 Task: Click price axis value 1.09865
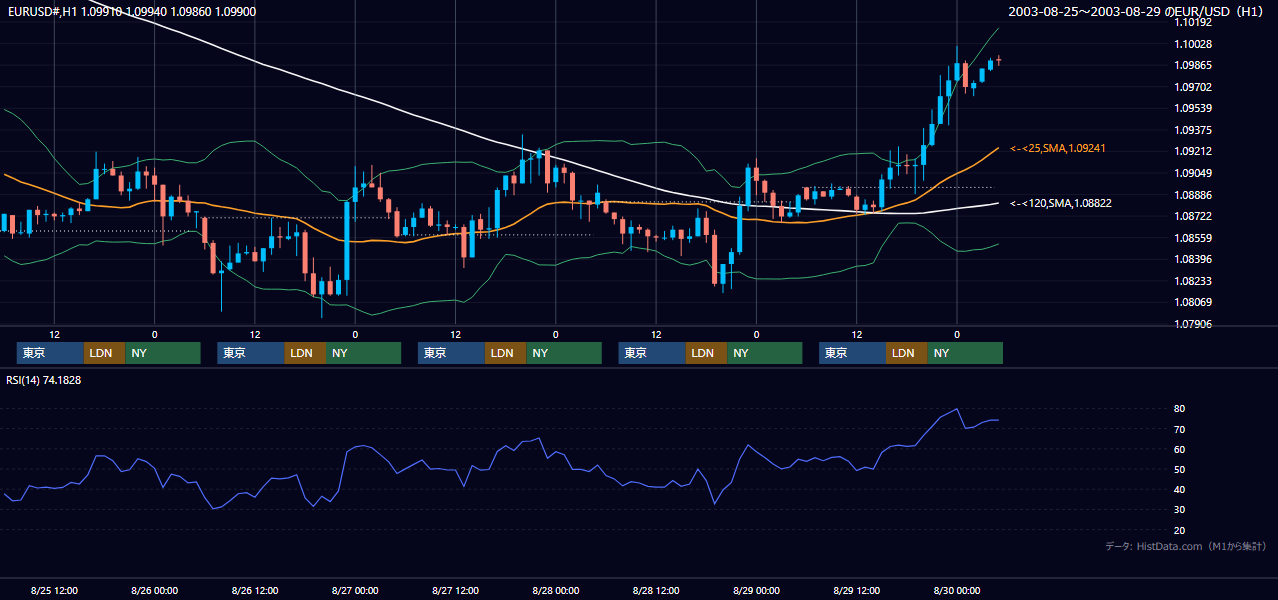pos(1191,65)
